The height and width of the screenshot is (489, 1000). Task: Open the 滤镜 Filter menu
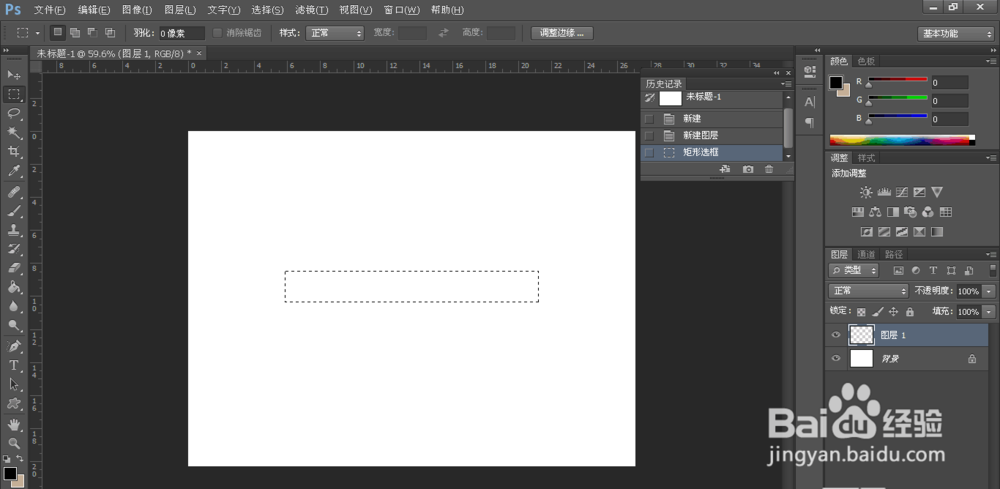pos(311,10)
